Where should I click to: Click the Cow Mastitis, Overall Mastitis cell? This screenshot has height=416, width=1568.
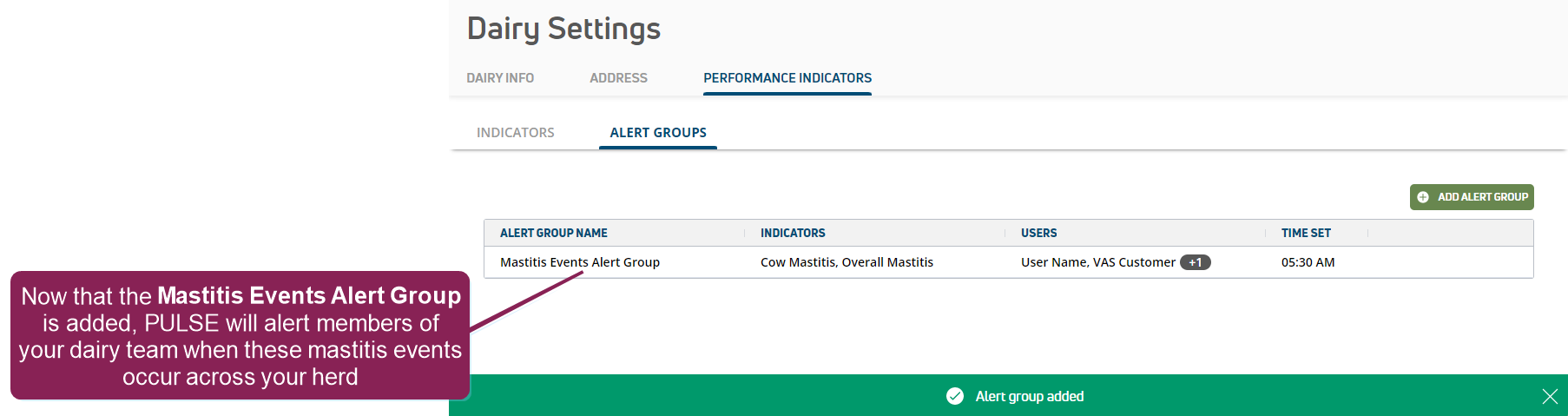pyautogui.click(x=847, y=262)
